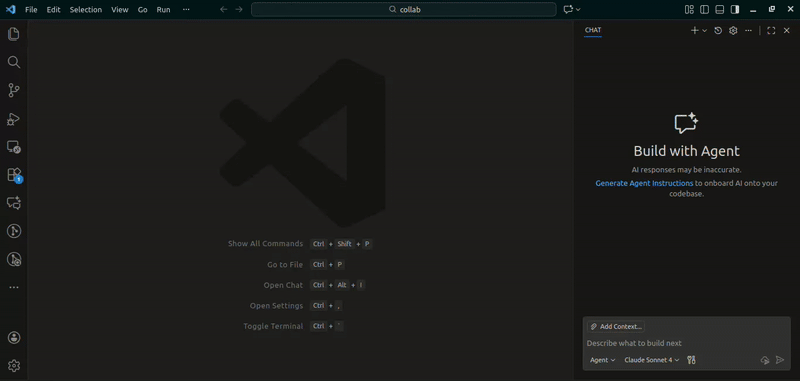
Task: Open the Search view in the activity bar
Action: point(14,62)
